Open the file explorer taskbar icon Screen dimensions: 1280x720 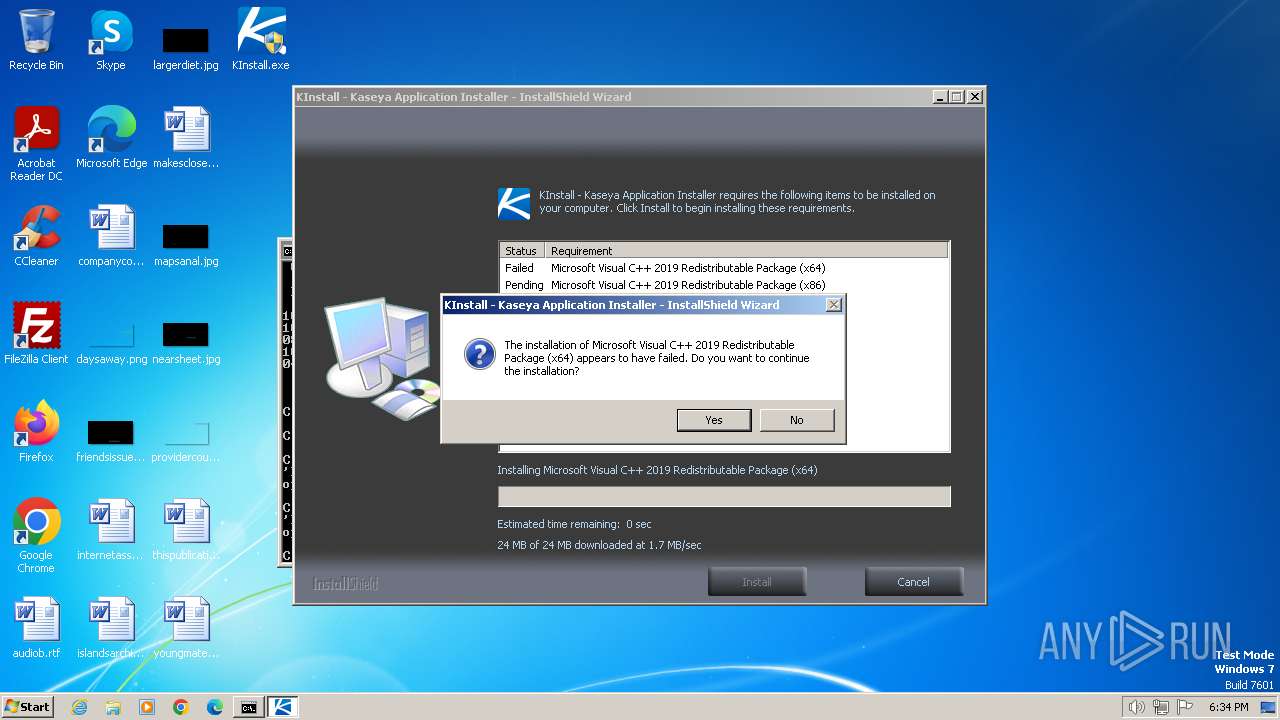pyautogui.click(x=113, y=707)
